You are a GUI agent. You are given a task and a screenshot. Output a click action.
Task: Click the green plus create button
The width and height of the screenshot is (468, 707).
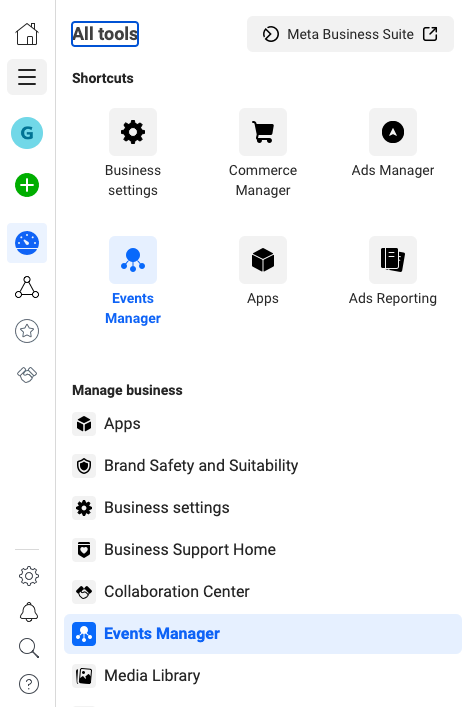click(x=27, y=185)
